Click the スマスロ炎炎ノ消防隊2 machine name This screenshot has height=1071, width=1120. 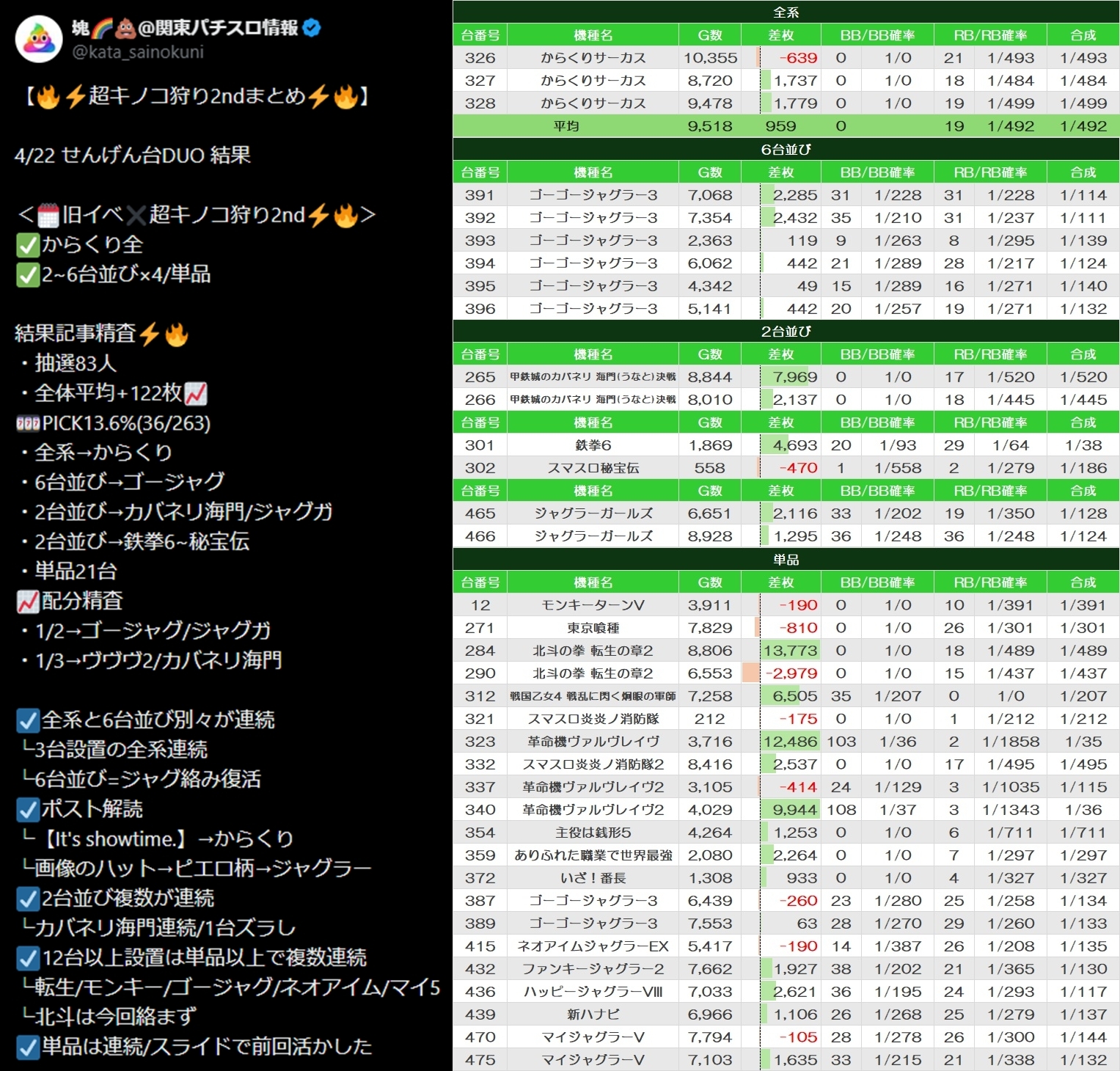pyautogui.click(x=593, y=764)
